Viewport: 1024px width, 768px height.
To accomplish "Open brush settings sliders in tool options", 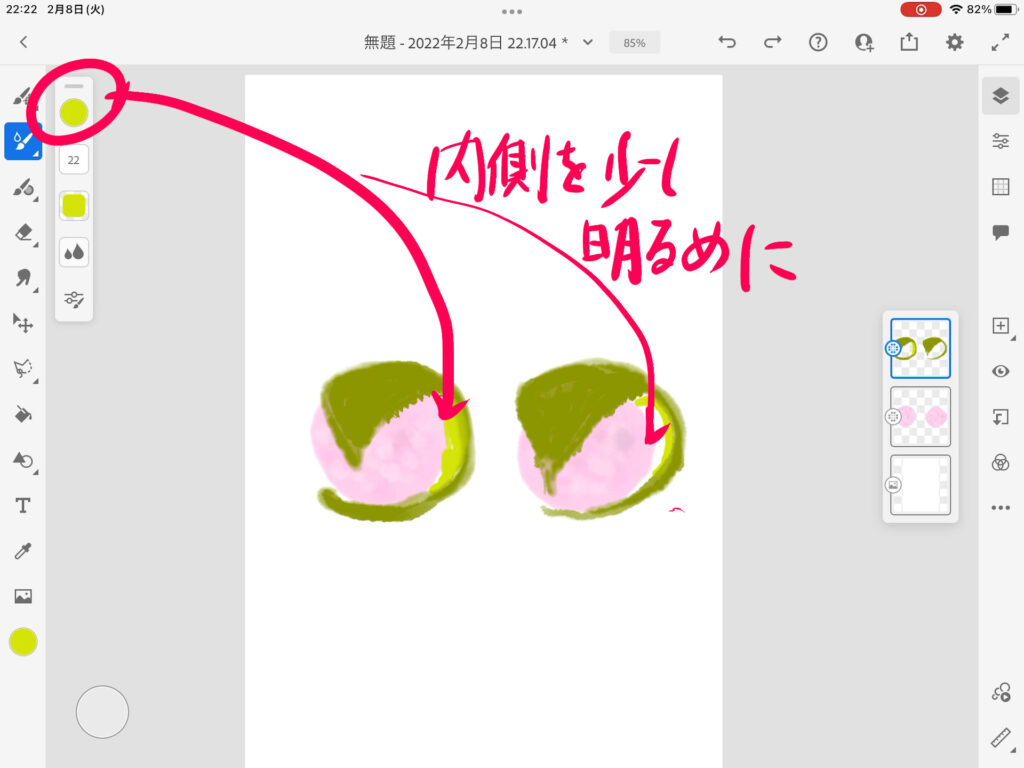I will point(74,298).
